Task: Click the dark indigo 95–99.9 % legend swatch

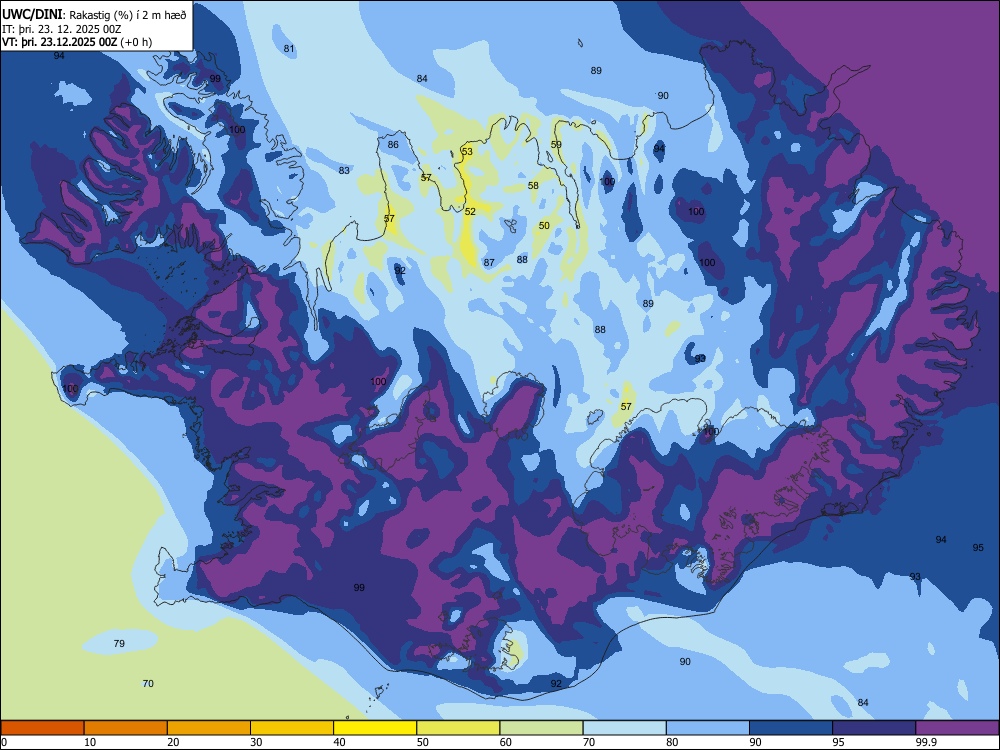Action: click(874, 728)
